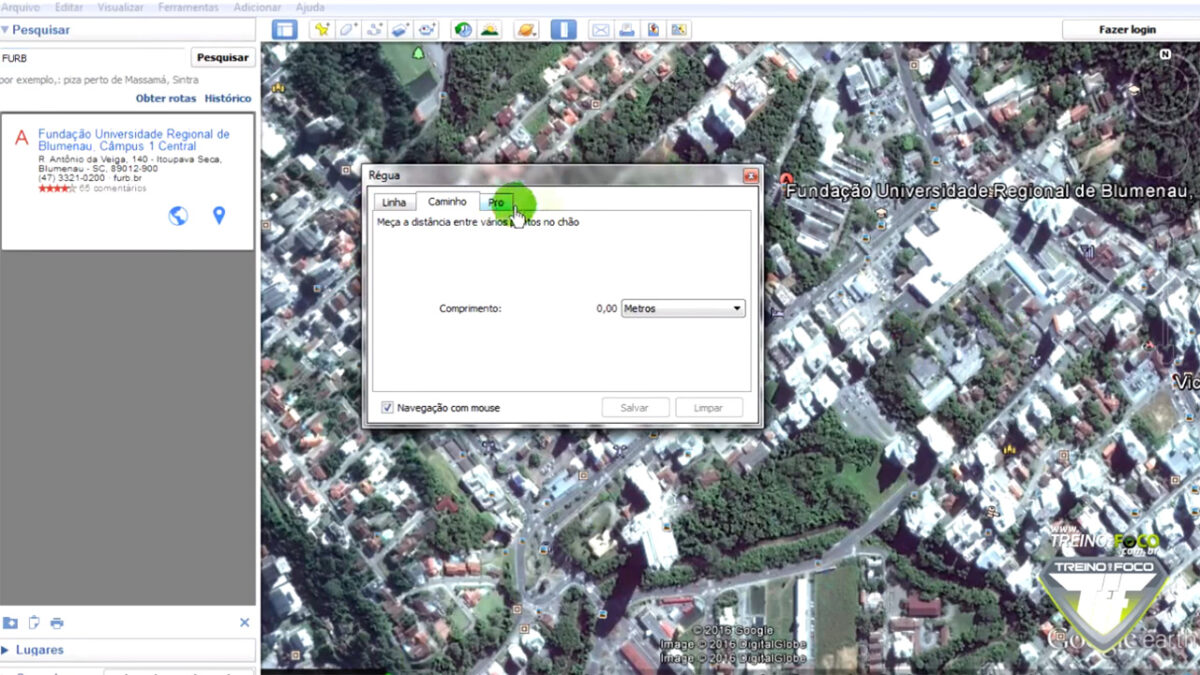Open the Adicionar menu

tap(256, 7)
